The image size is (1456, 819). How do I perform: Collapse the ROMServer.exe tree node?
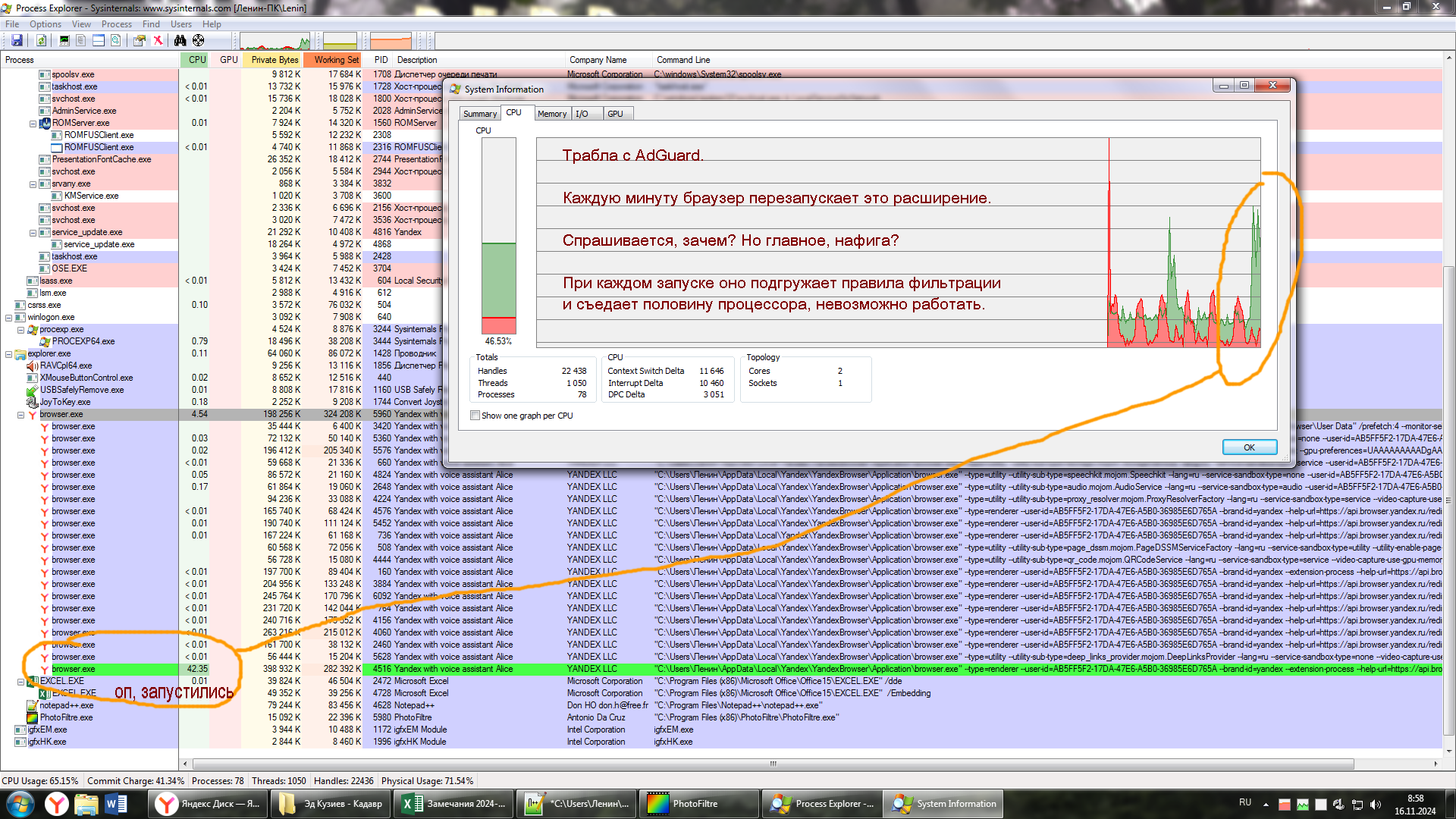click(x=33, y=124)
